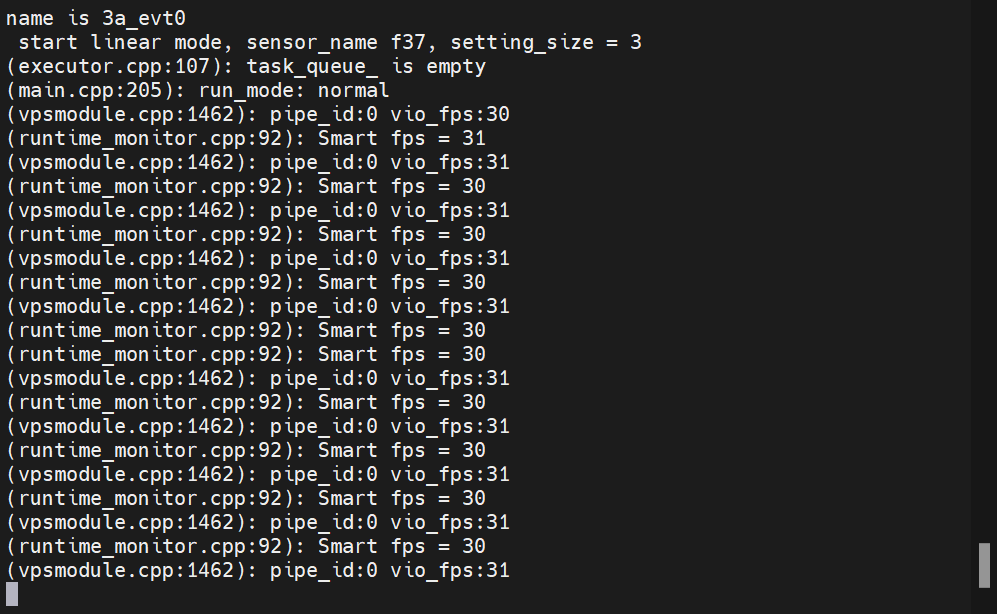This screenshot has height=614, width=997.
Task: Click the terminal scrollbar thumb
Action: pos(984,565)
